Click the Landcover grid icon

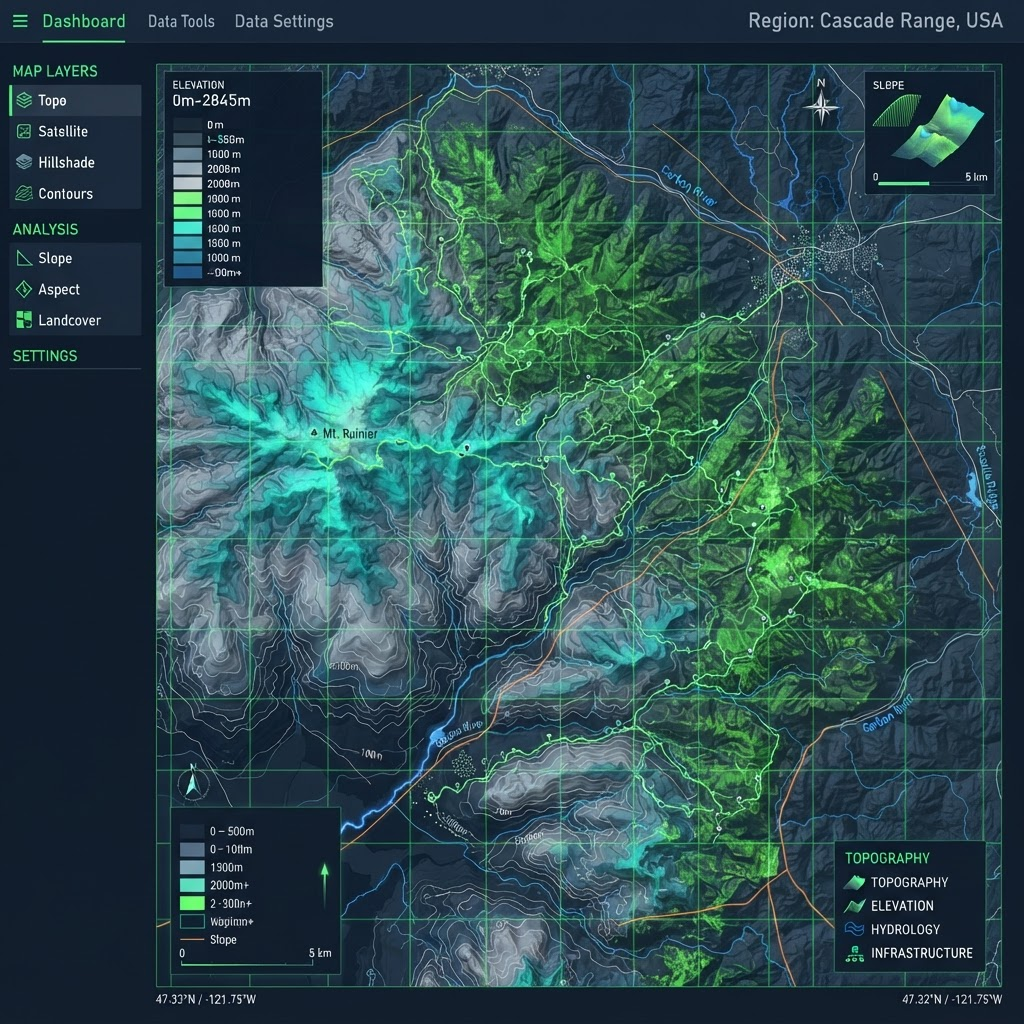24,320
